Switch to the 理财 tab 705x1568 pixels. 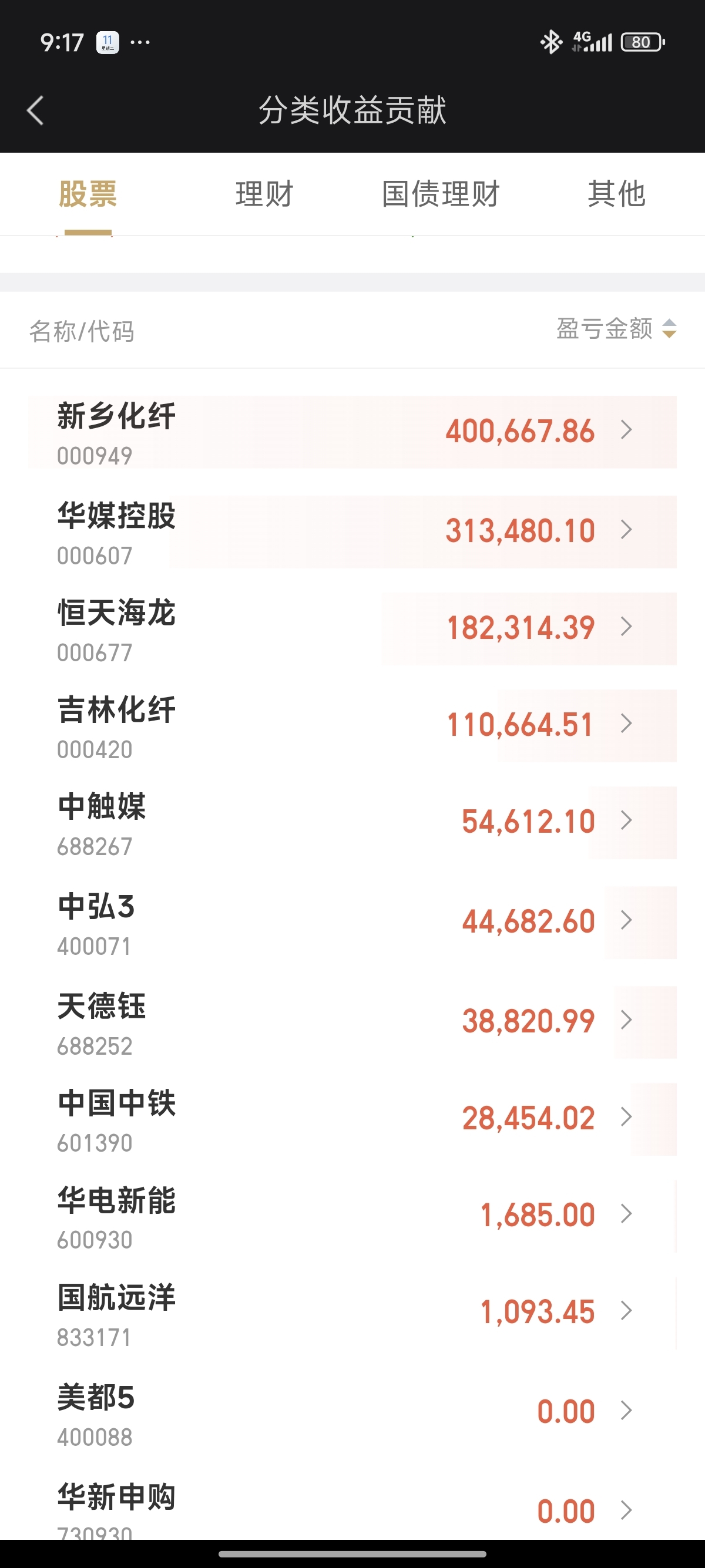pos(264,194)
